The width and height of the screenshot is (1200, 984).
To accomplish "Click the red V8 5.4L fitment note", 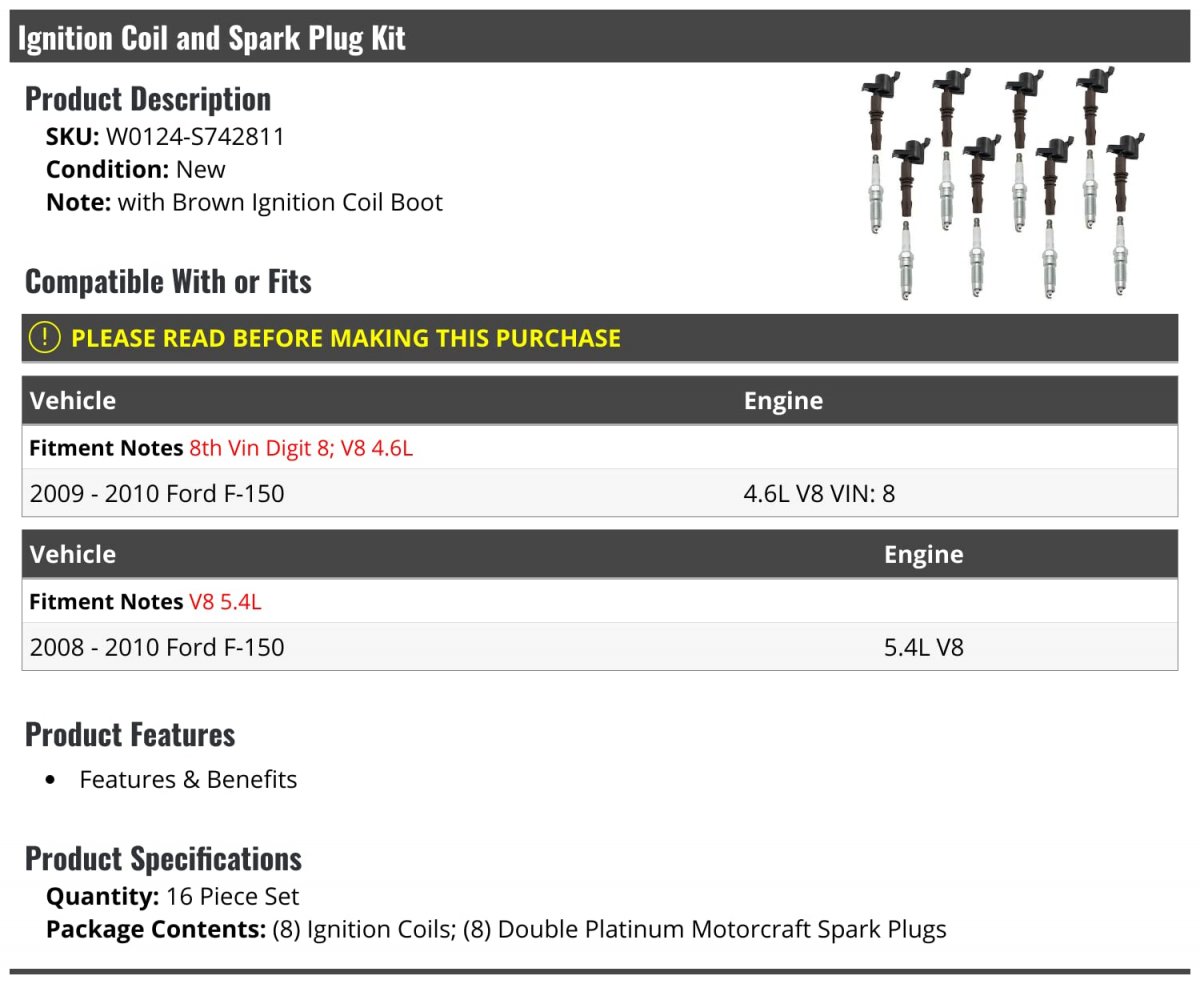I will coord(225,602).
